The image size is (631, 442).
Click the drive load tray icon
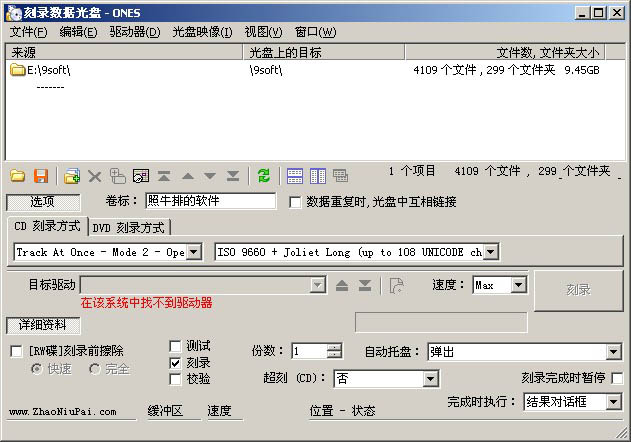(365, 285)
